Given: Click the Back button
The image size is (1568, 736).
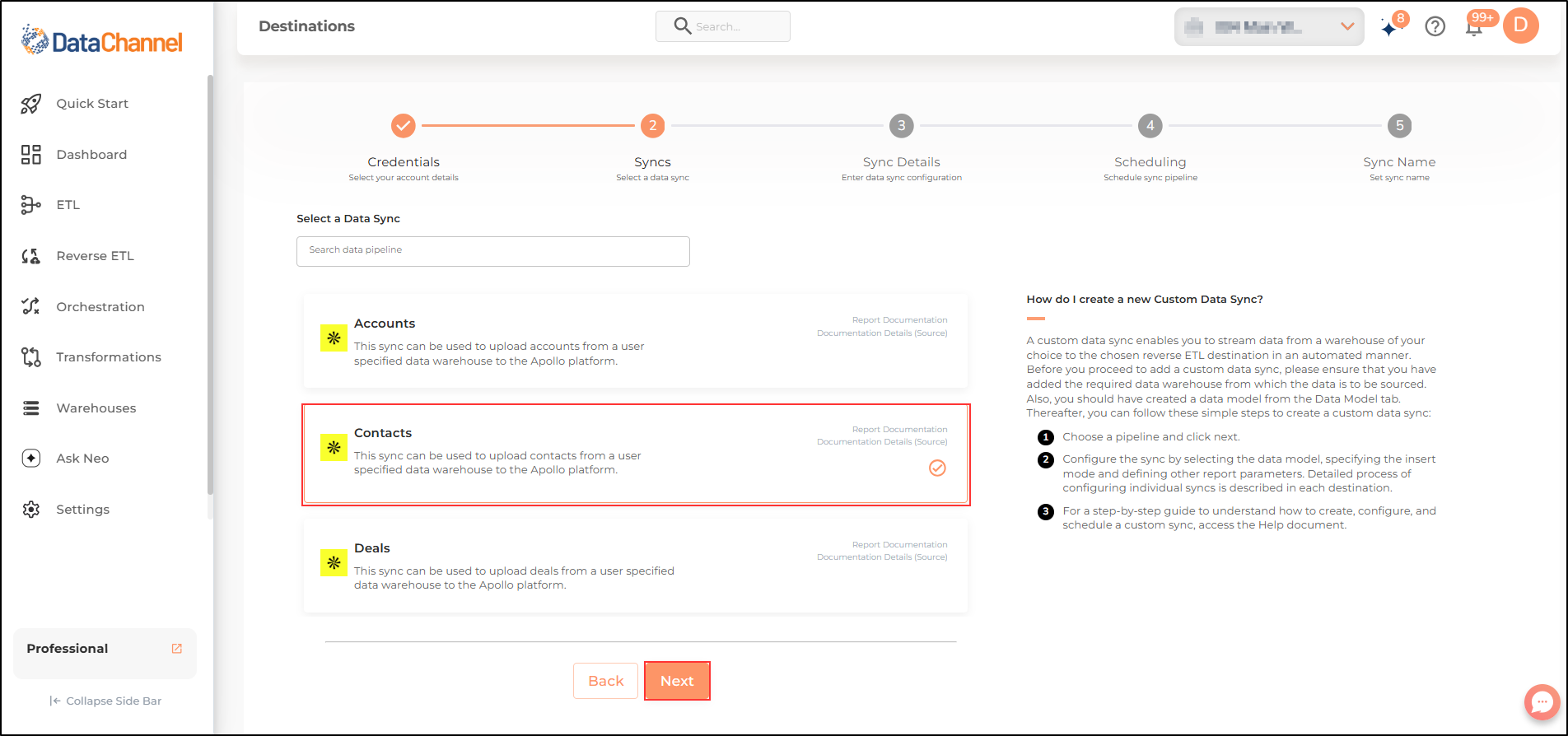Looking at the screenshot, I should 605,681.
